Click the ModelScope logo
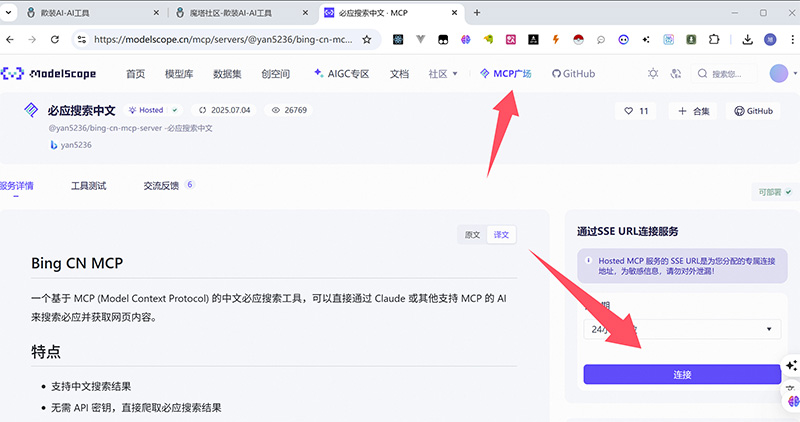The width and height of the screenshot is (800, 422). point(48,74)
